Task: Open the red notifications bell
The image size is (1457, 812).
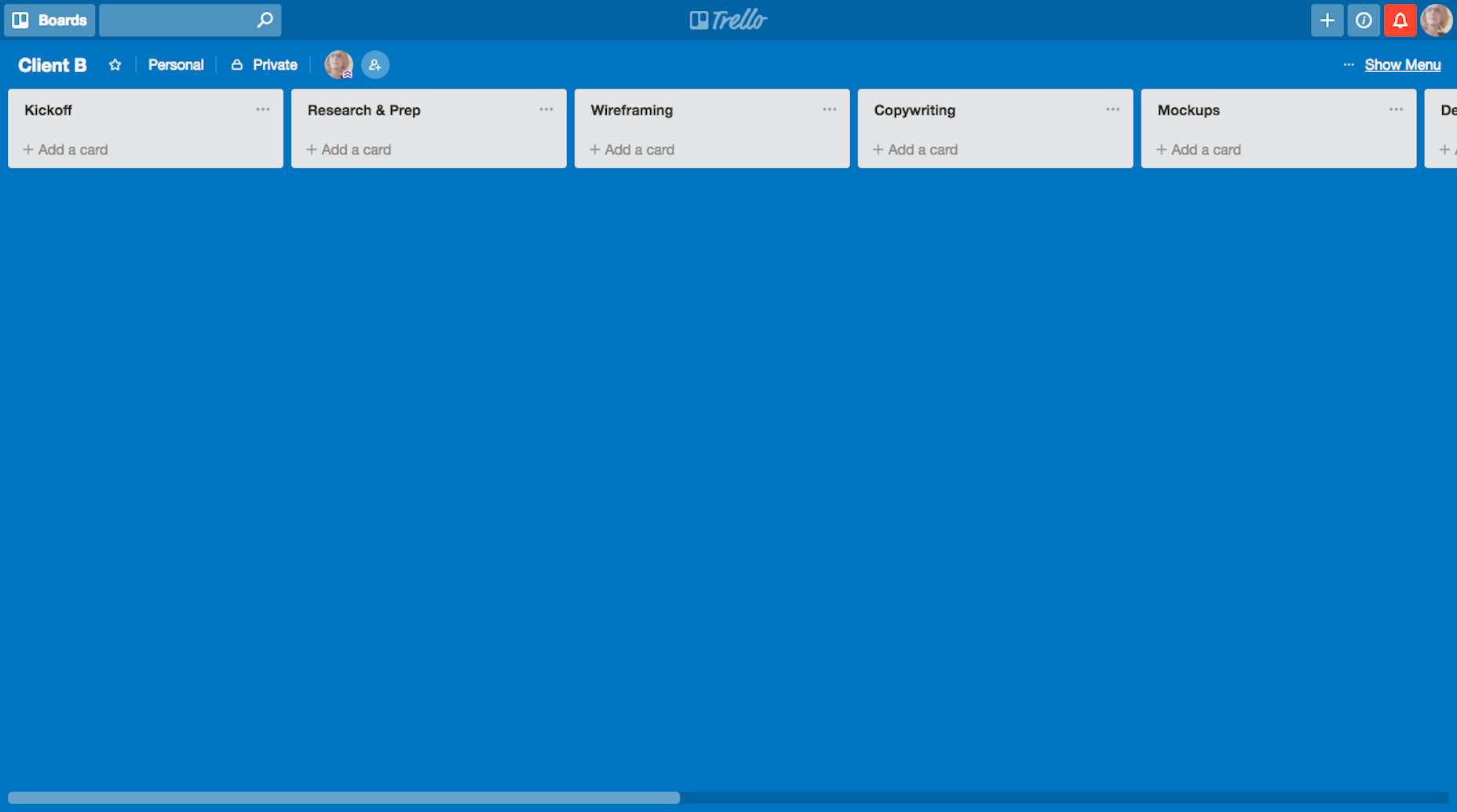Action: pyautogui.click(x=1400, y=20)
